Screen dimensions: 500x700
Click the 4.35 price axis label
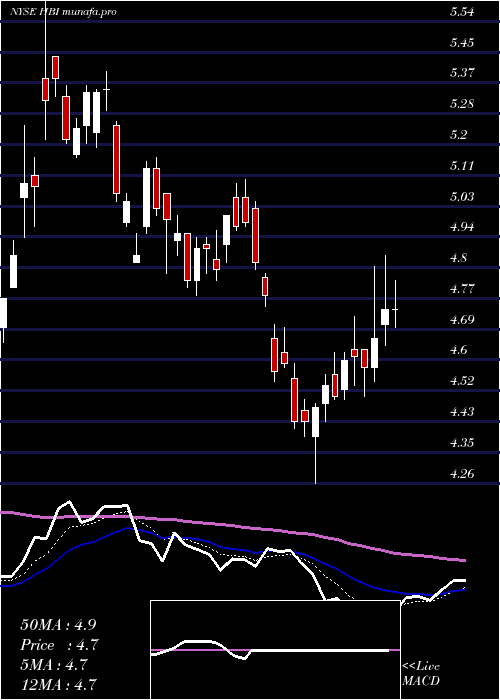tap(462, 443)
